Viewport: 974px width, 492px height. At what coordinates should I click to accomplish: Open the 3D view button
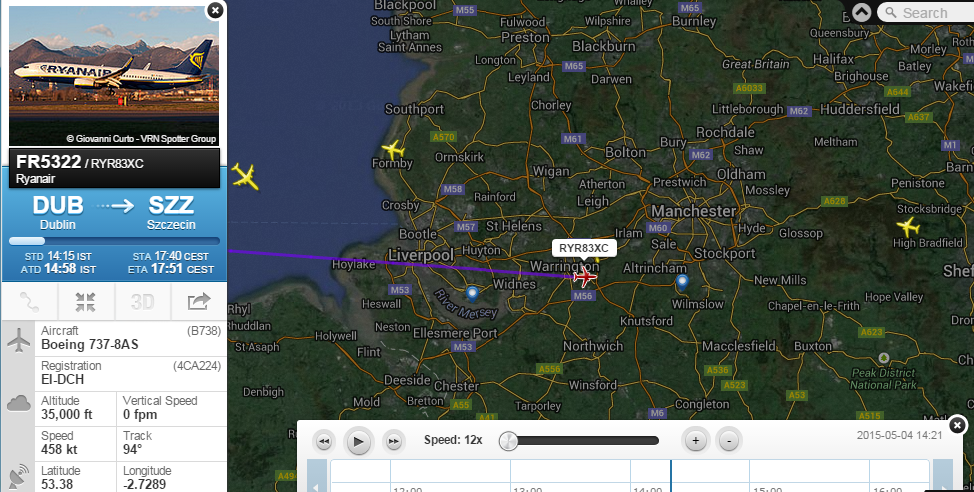(142, 302)
